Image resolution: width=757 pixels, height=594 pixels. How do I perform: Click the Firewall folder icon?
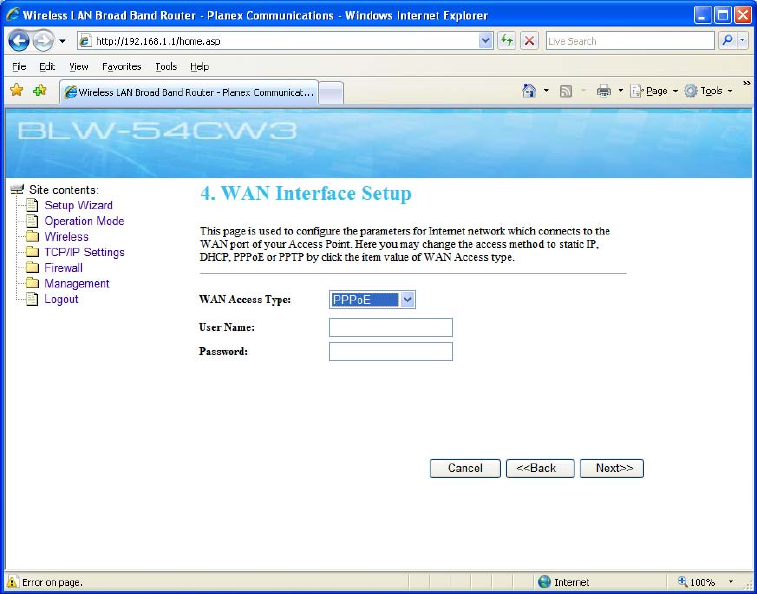(x=32, y=268)
